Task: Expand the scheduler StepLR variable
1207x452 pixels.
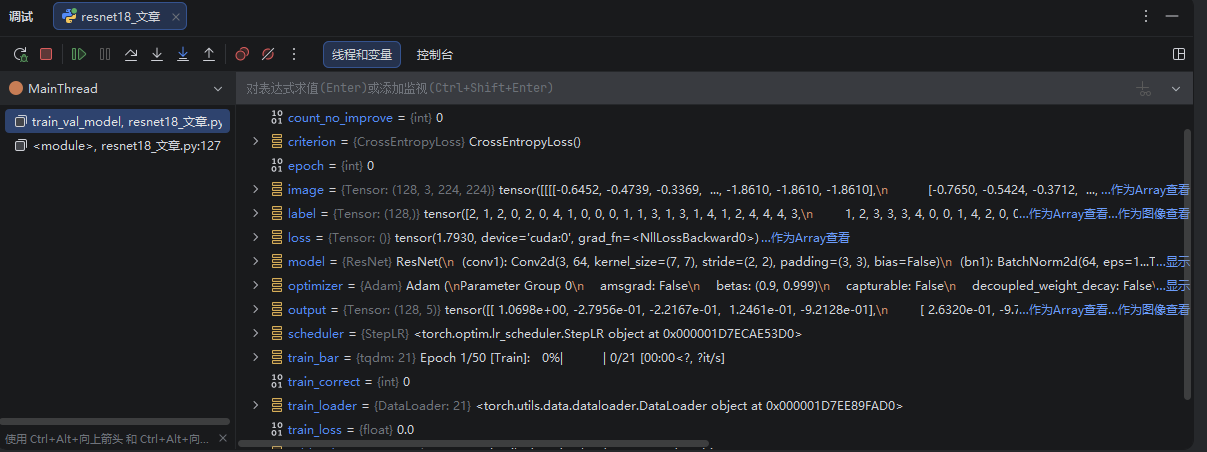Action: (x=256, y=333)
